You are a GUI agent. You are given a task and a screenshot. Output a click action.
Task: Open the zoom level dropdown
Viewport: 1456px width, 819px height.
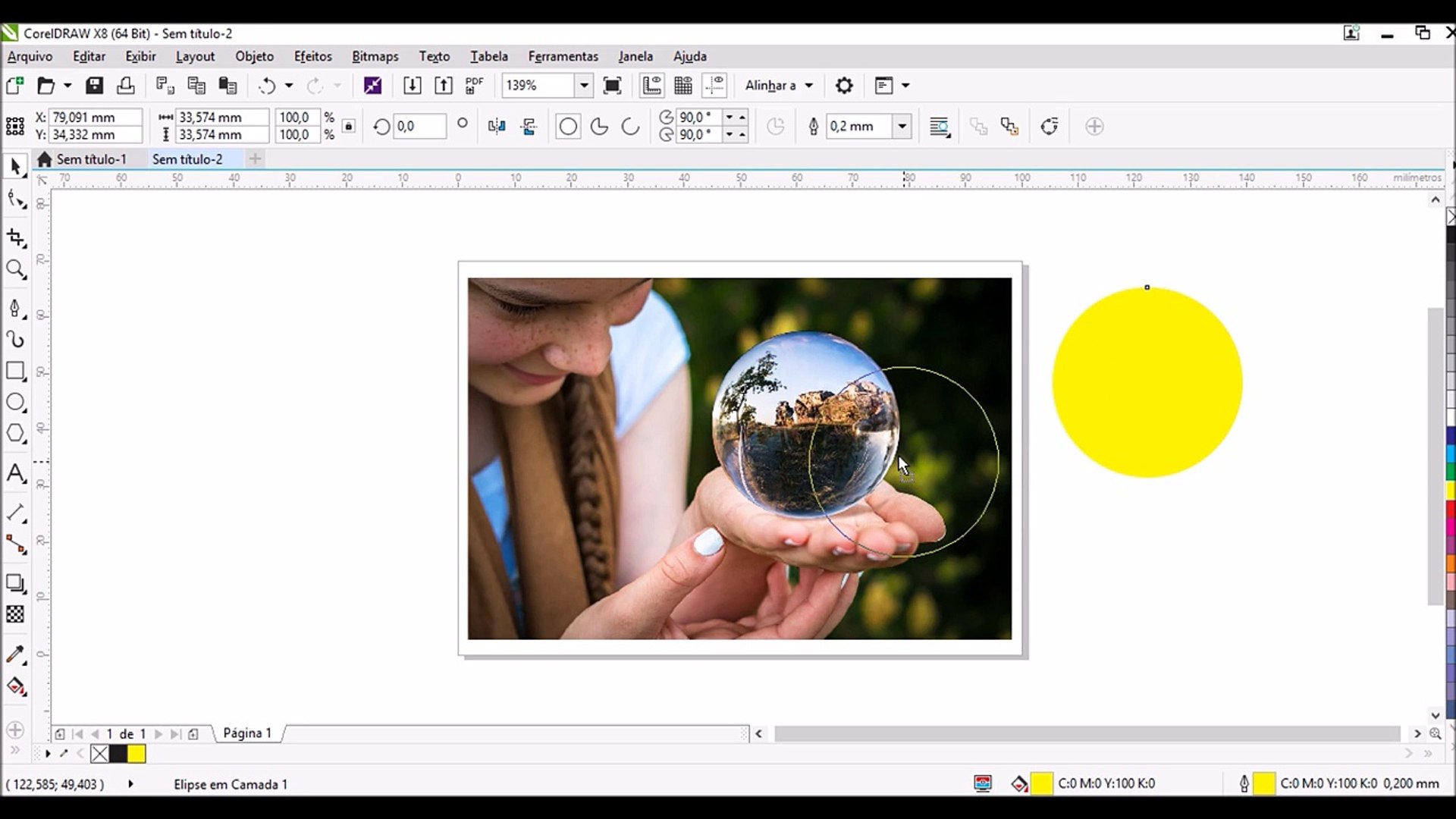[x=584, y=86]
